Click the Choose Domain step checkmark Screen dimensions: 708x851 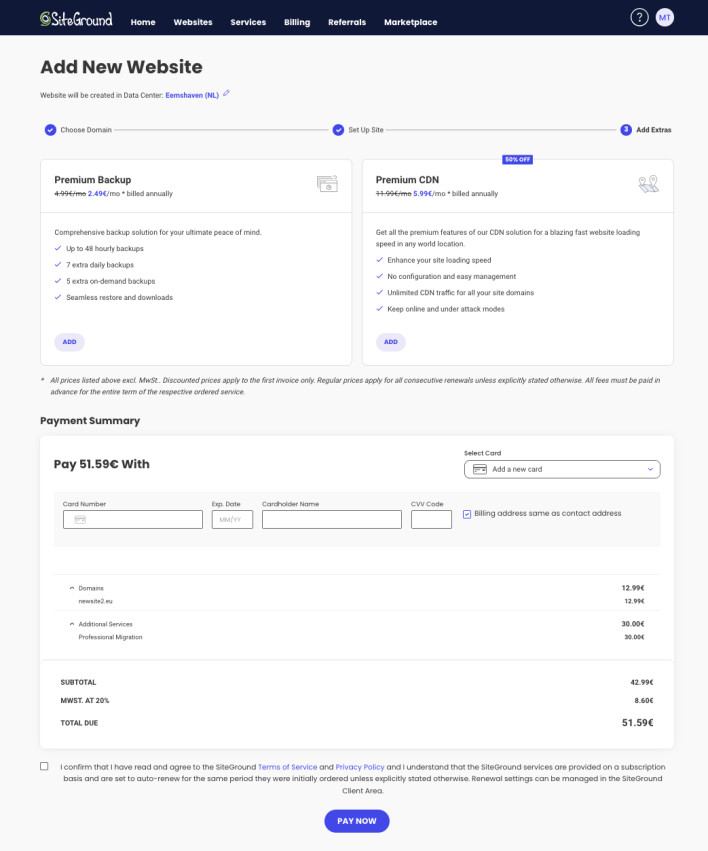50,130
